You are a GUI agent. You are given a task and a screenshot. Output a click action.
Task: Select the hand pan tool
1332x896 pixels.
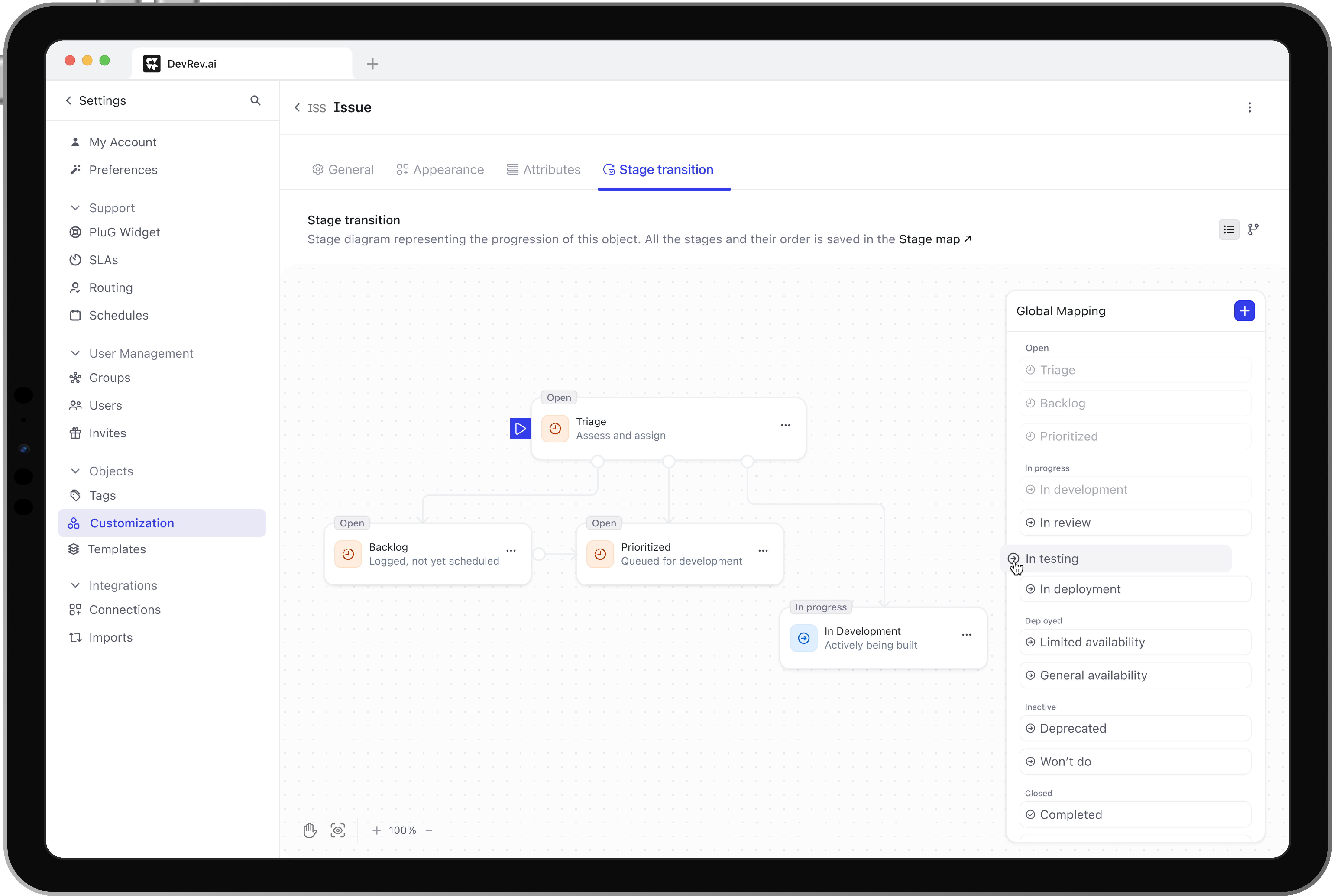pos(310,830)
